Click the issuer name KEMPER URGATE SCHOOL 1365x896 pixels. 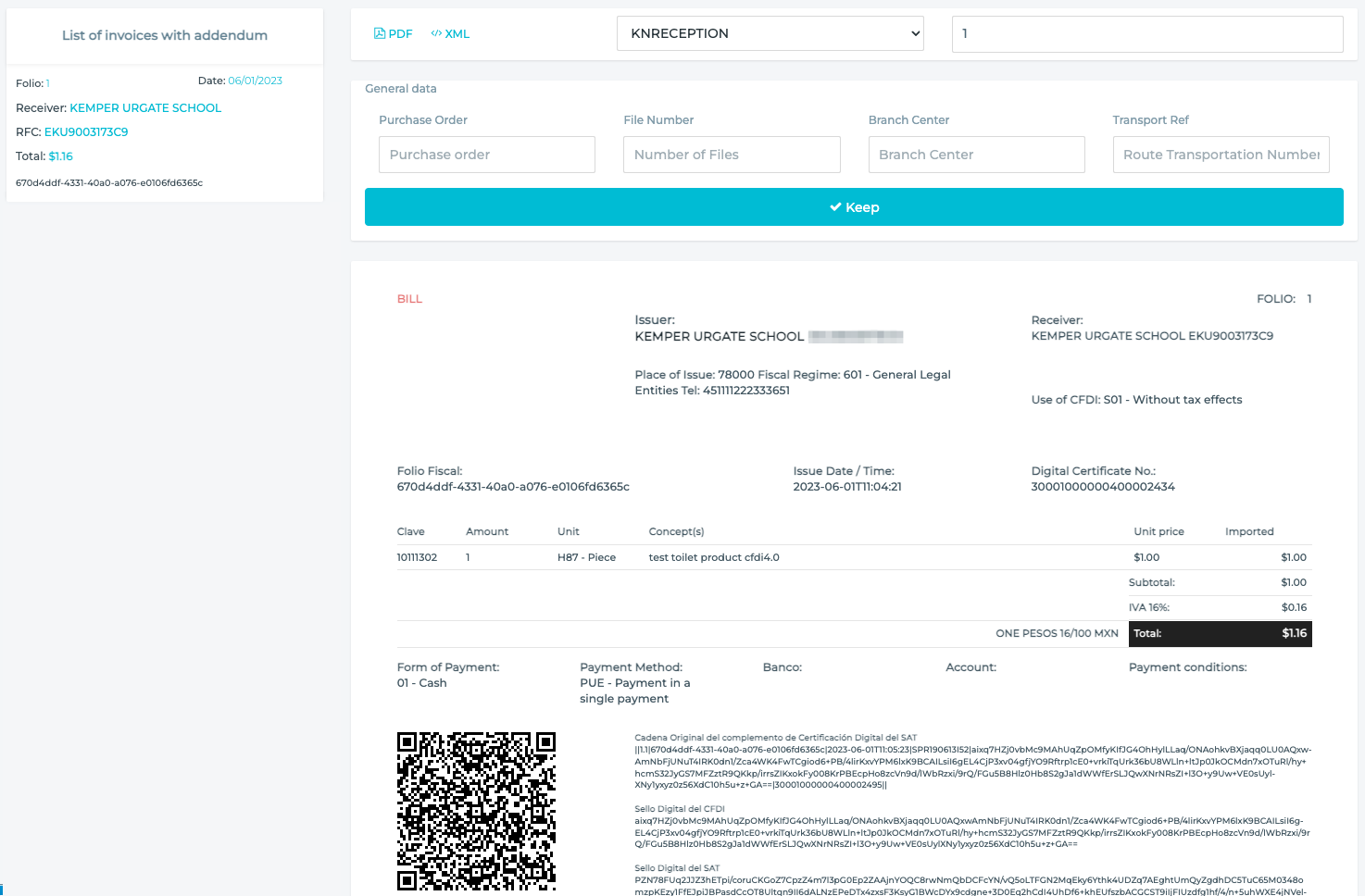pos(720,337)
